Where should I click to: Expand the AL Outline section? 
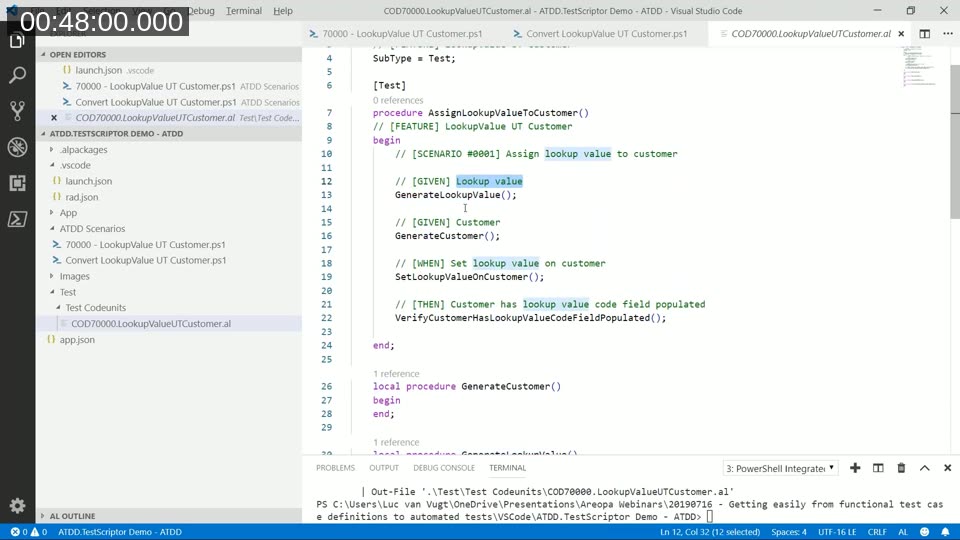[x=43, y=516]
